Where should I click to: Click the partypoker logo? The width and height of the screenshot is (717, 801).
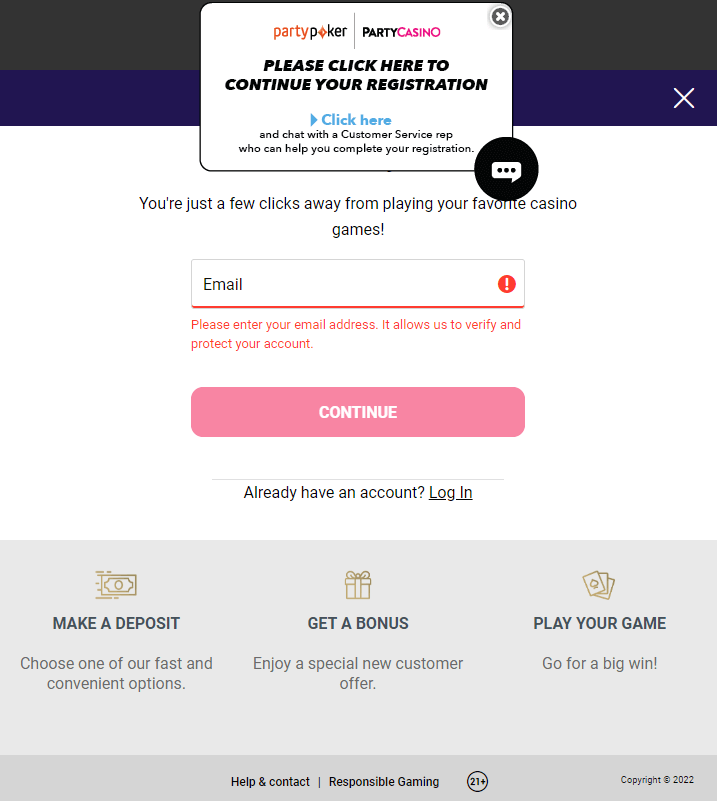coord(310,32)
